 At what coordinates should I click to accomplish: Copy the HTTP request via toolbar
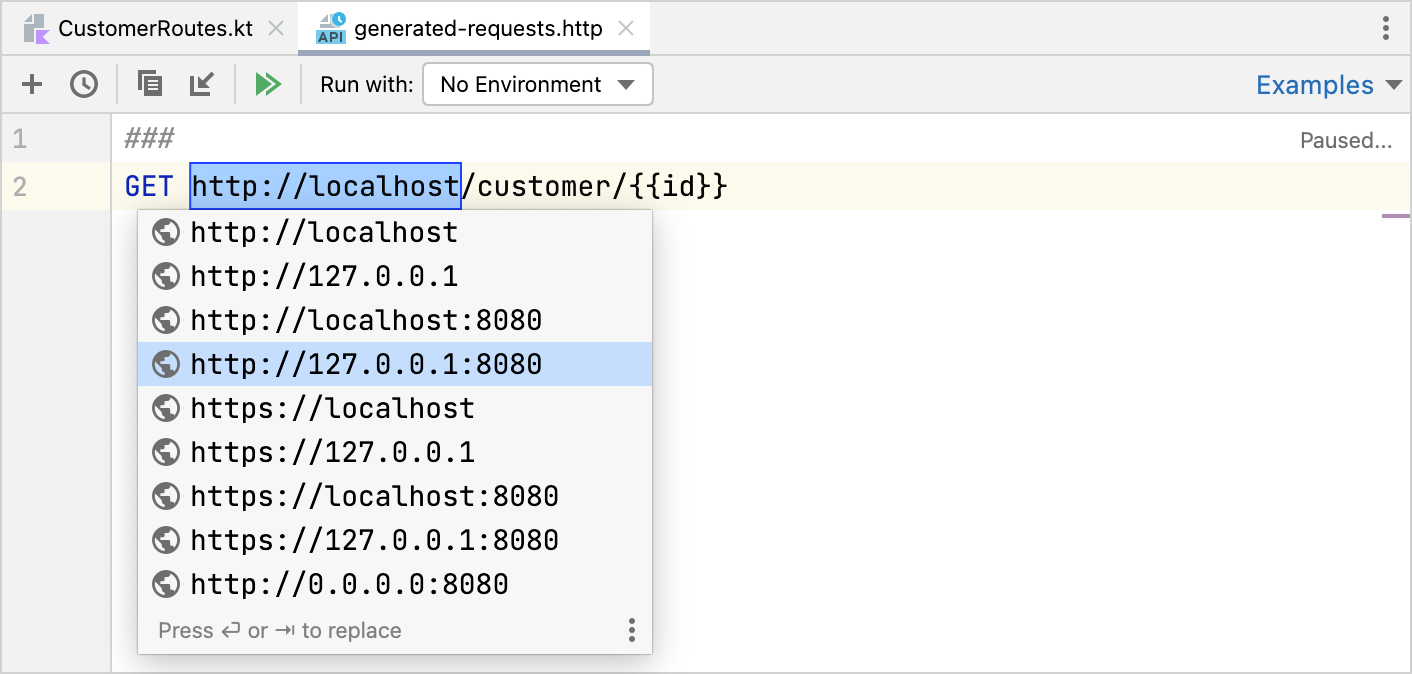tap(149, 84)
